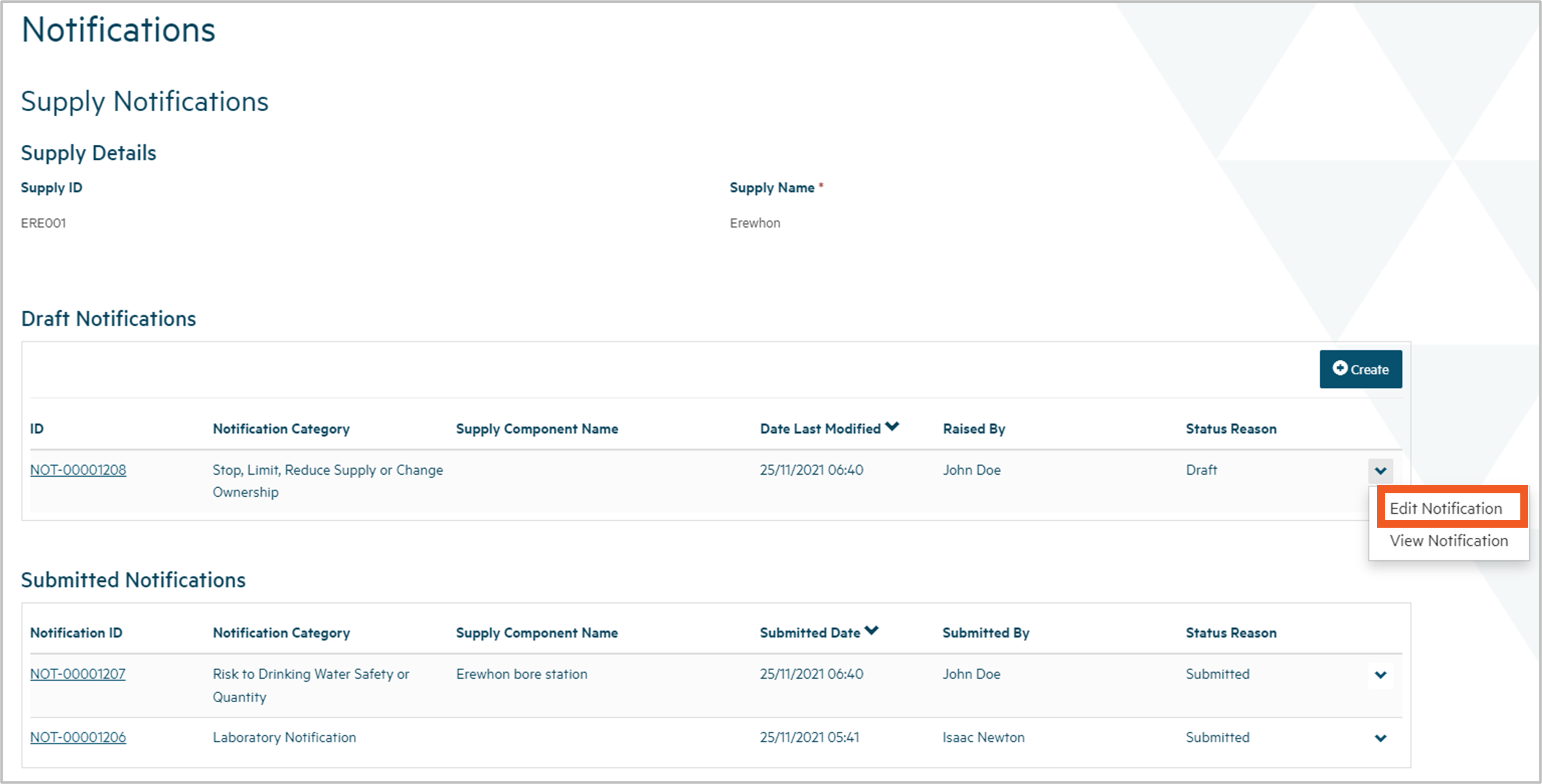The width and height of the screenshot is (1542, 784).
Task: Open notification NOT-00001206 link
Action: click(x=78, y=737)
